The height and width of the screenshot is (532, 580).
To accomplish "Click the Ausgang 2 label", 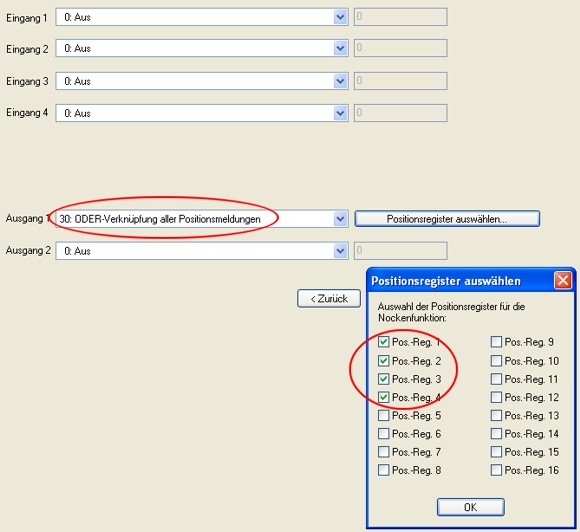I will click(x=28, y=250).
